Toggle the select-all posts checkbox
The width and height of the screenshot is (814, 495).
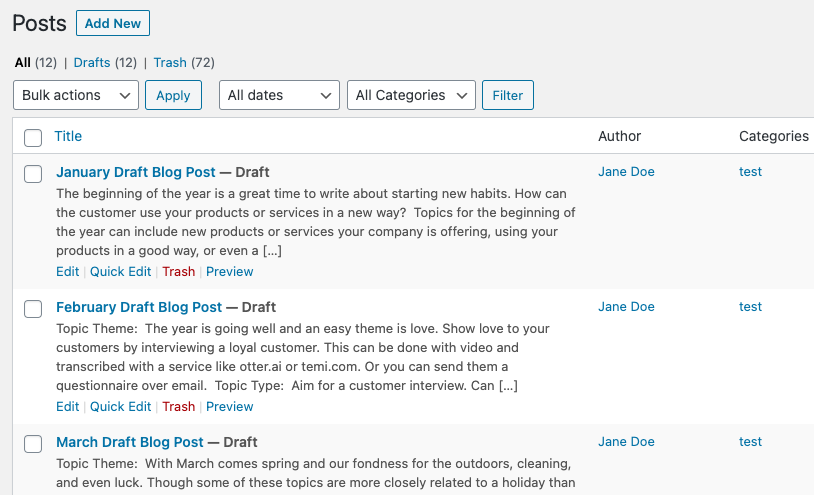coord(33,138)
